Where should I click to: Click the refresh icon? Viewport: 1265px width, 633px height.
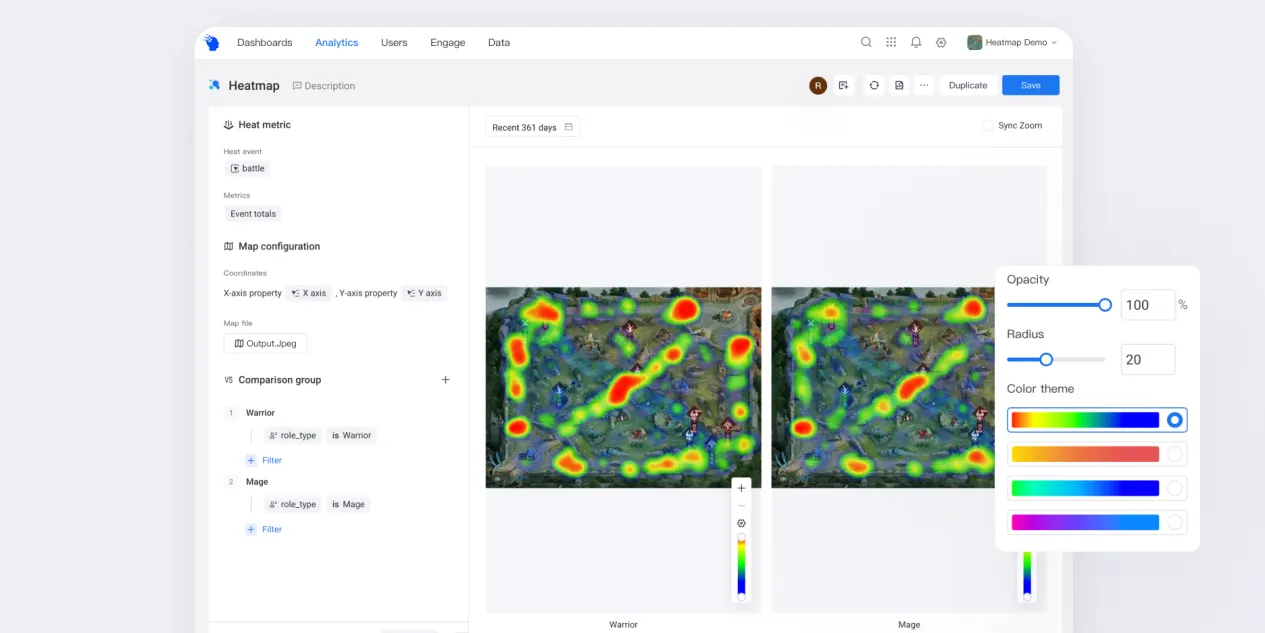coord(874,86)
